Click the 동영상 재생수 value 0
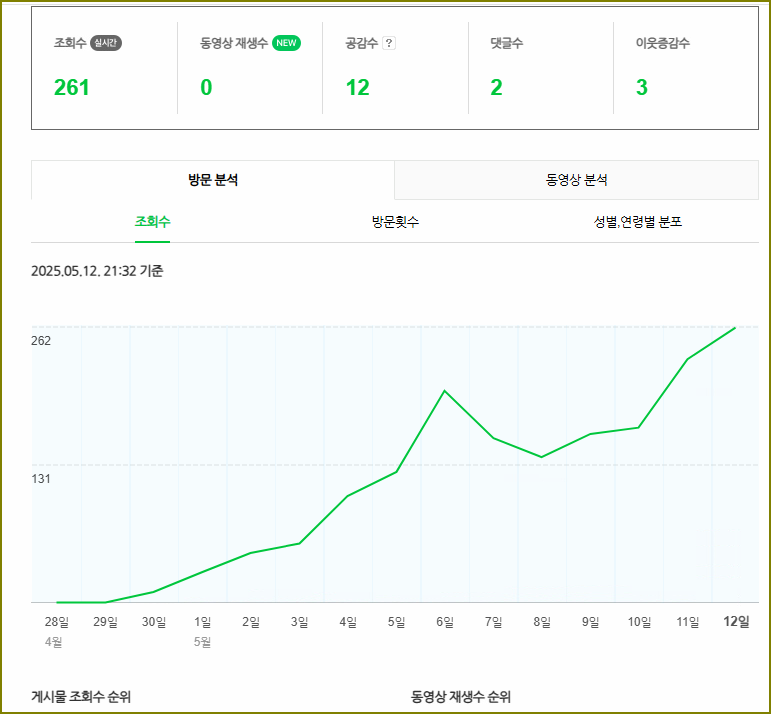The image size is (771, 714). 207,88
